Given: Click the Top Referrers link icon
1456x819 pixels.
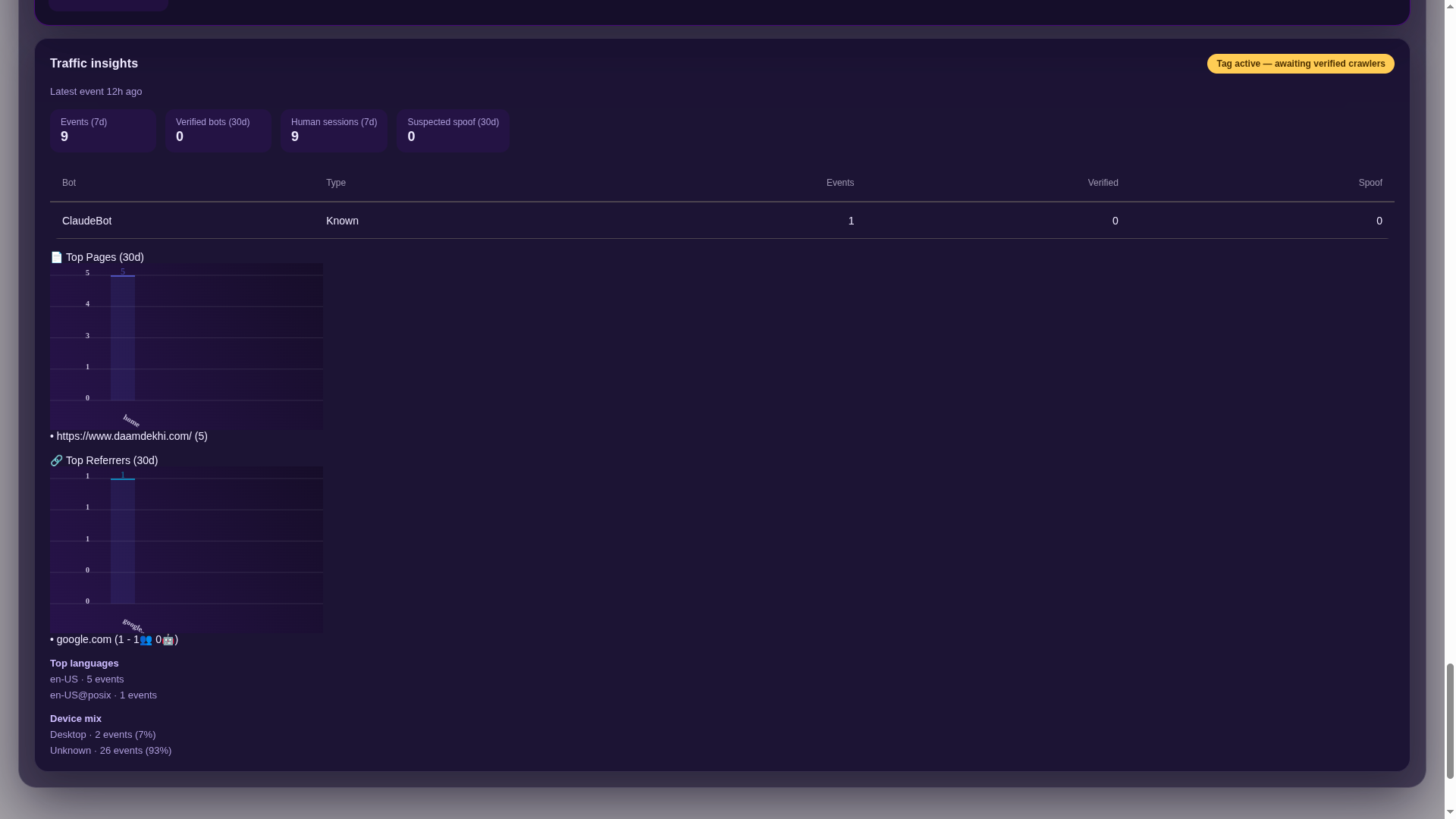Looking at the screenshot, I should pos(56,460).
